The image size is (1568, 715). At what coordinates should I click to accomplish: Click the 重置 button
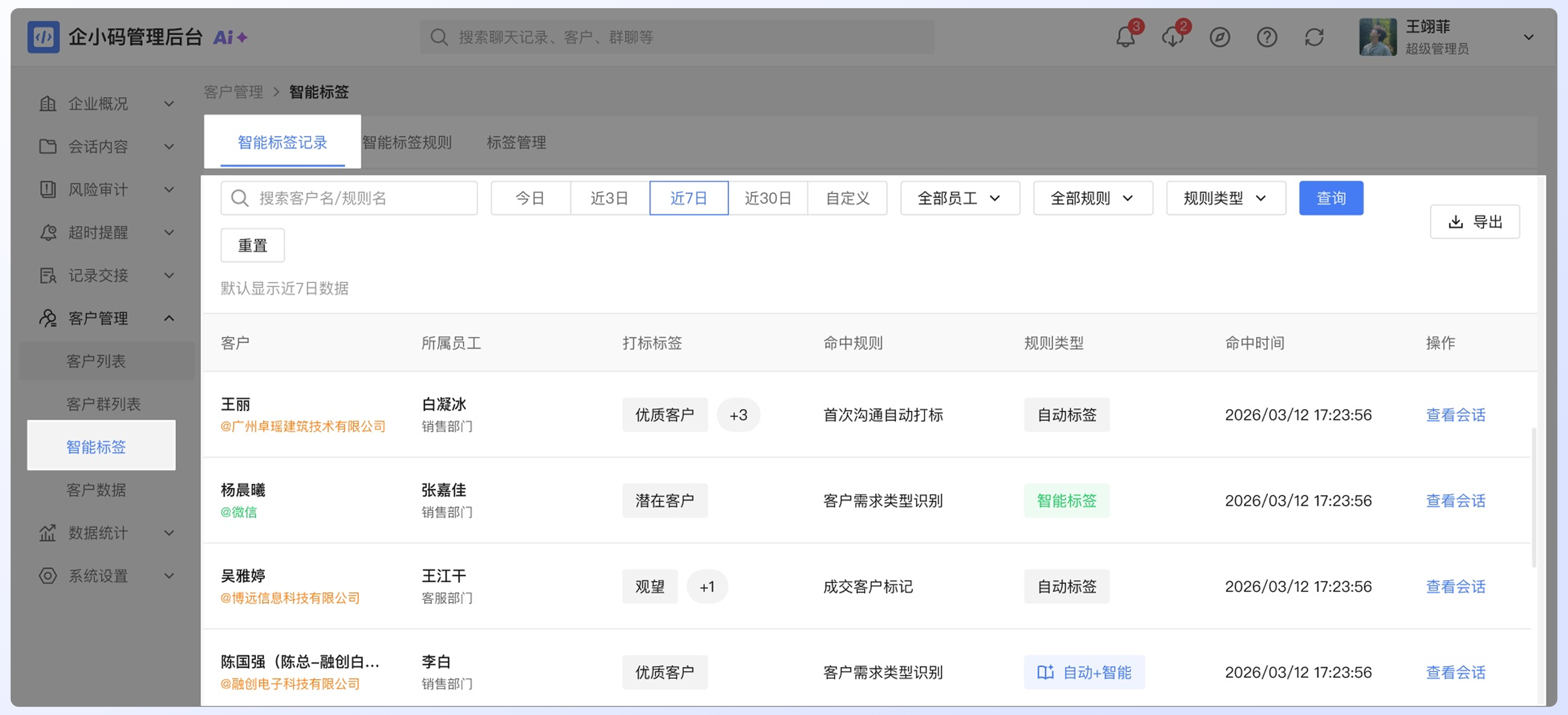(253, 246)
